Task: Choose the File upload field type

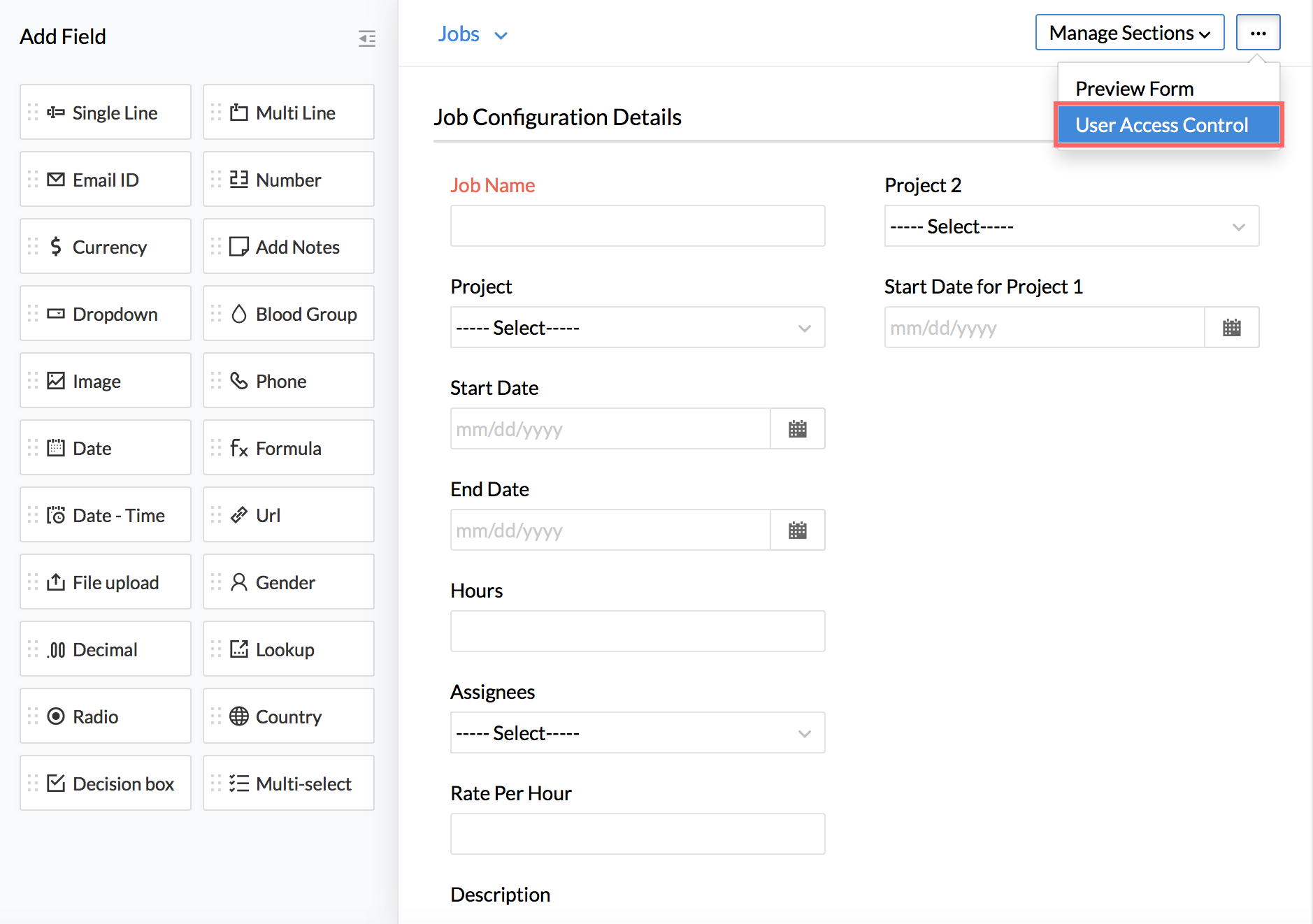Action: pos(106,582)
